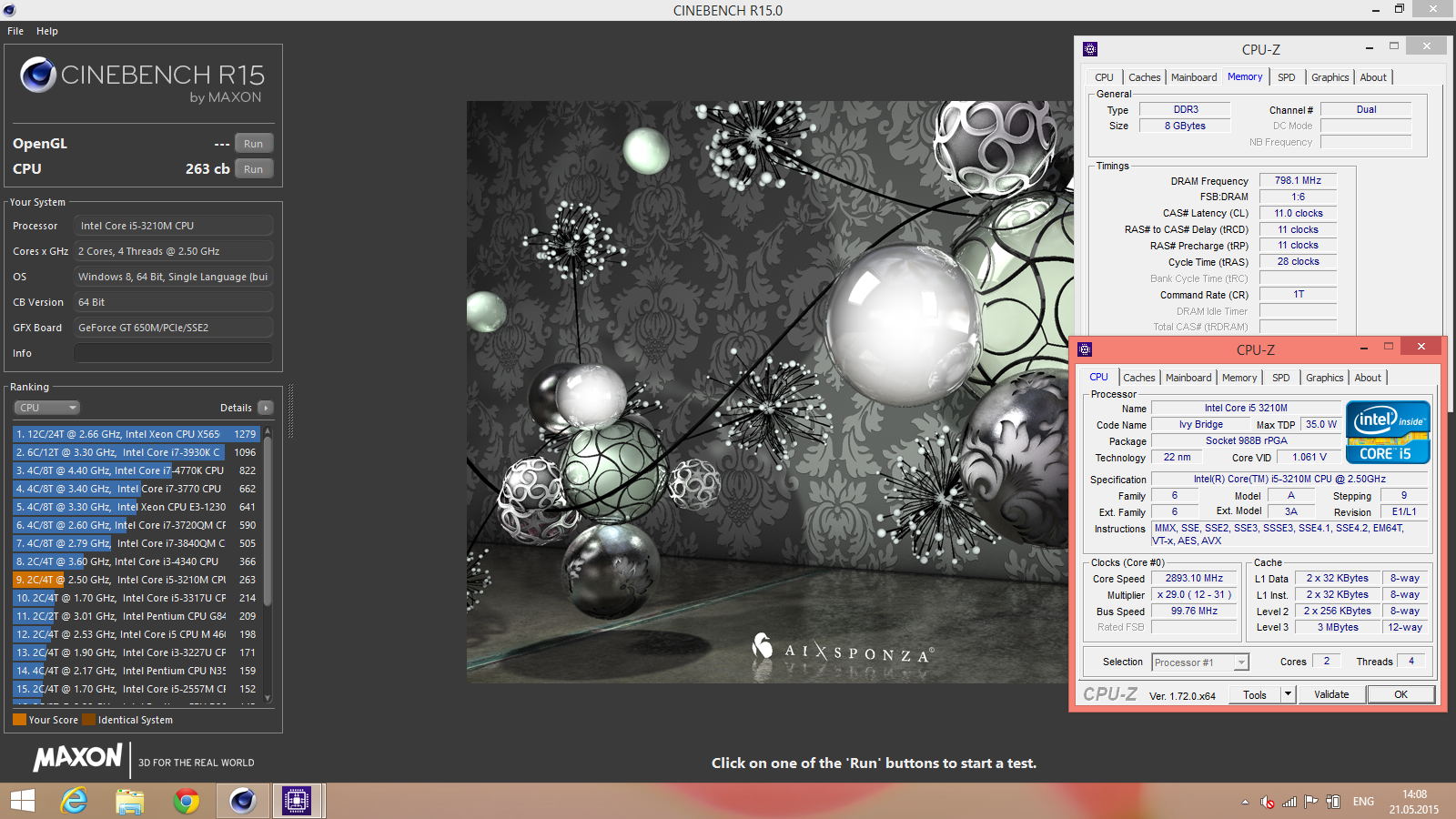Image resolution: width=1456 pixels, height=819 pixels.
Task: Select Graphics tab in back CPU-Z window
Action: [x=1330, y=77]
